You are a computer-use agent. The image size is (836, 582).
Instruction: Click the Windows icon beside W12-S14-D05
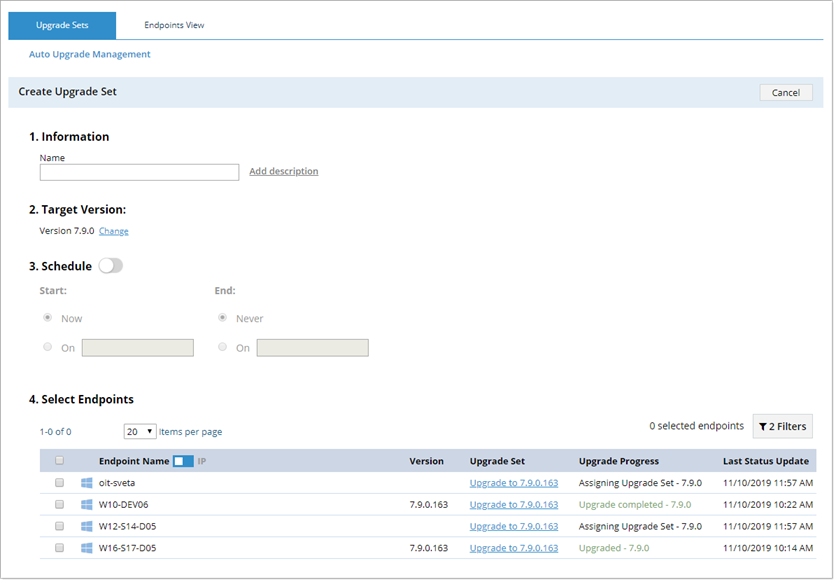pos(86,527)
